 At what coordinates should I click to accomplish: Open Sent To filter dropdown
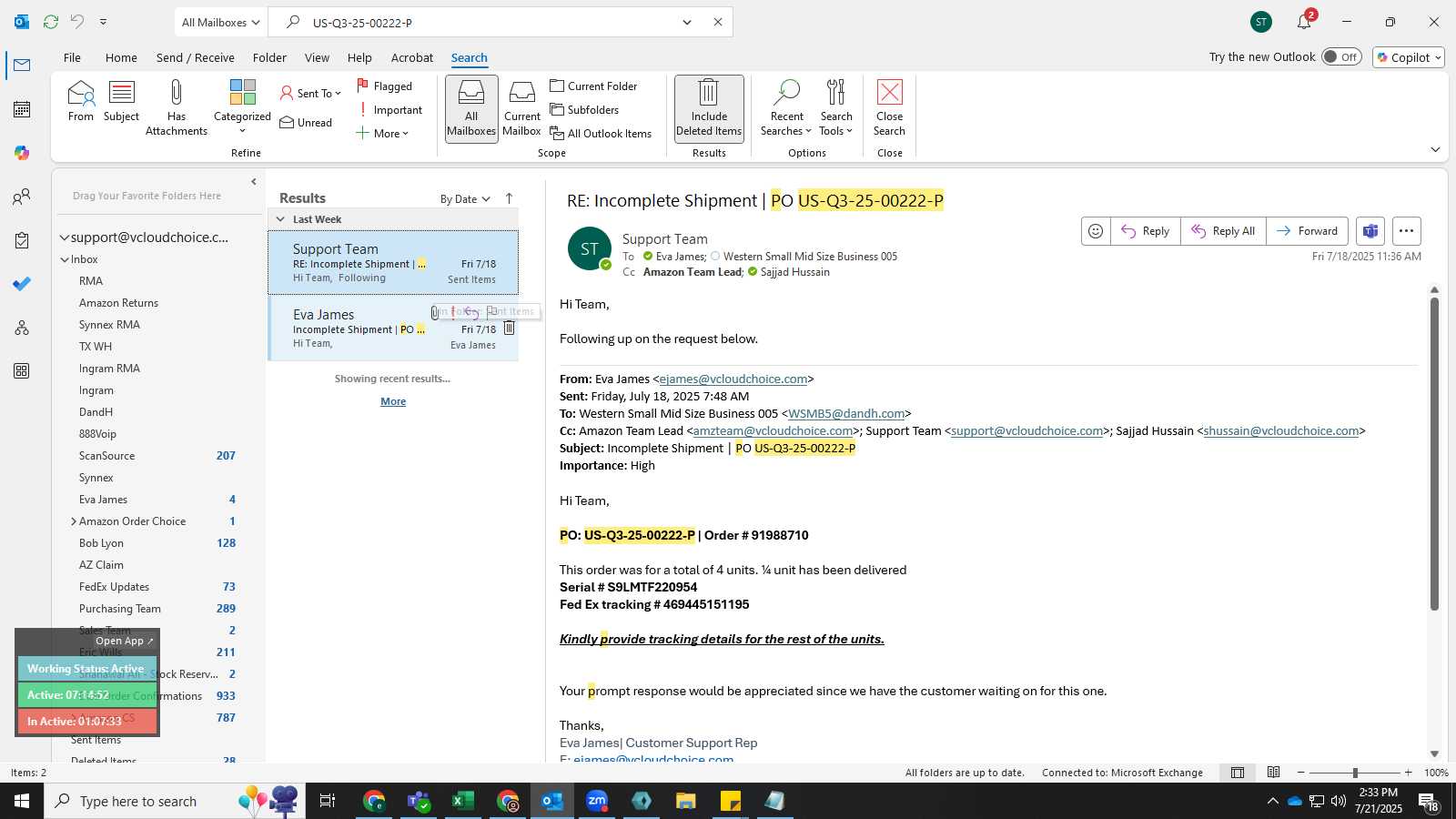point(310,93)
